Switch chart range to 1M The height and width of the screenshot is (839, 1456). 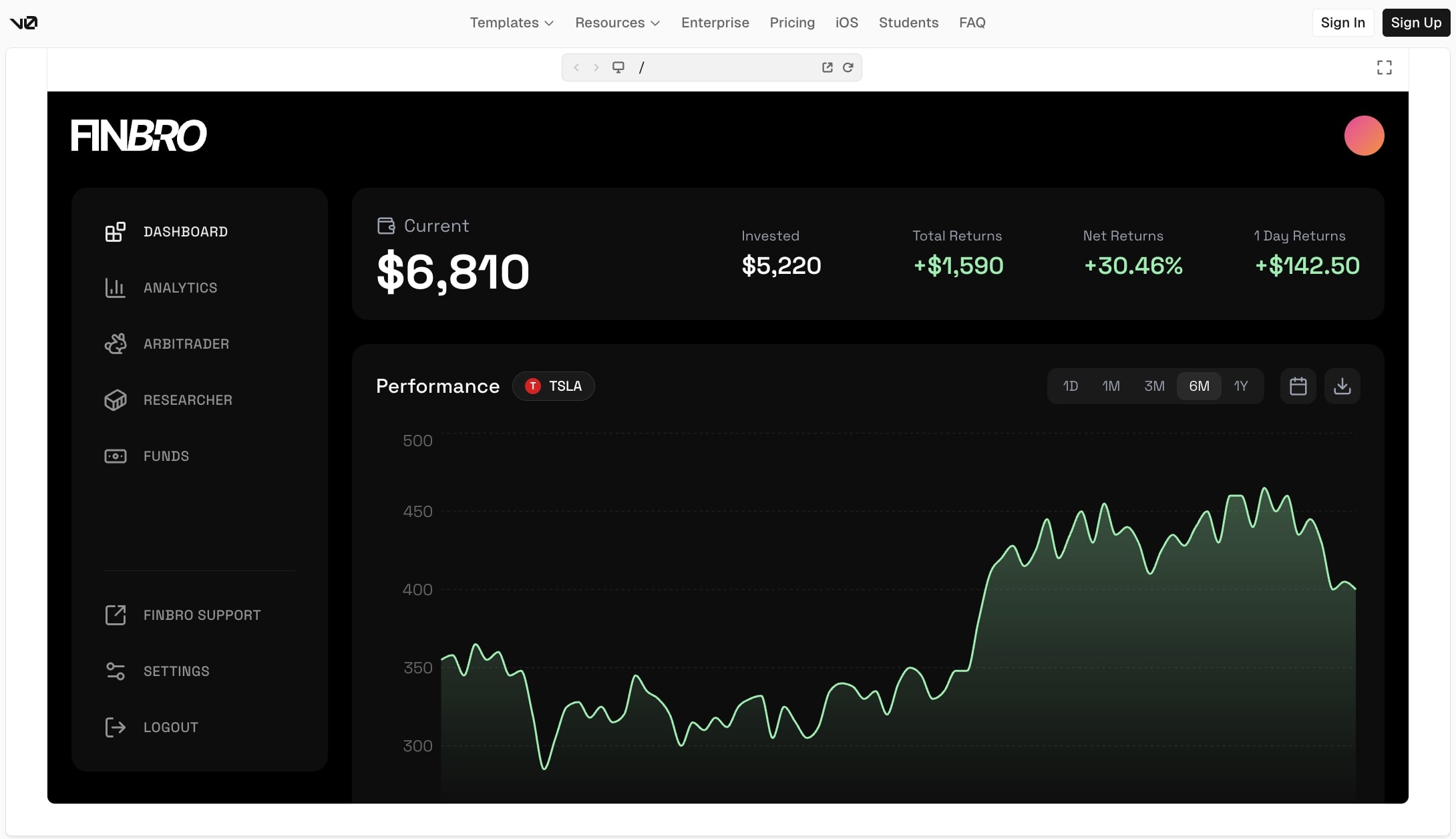(x=1111, y=386)
